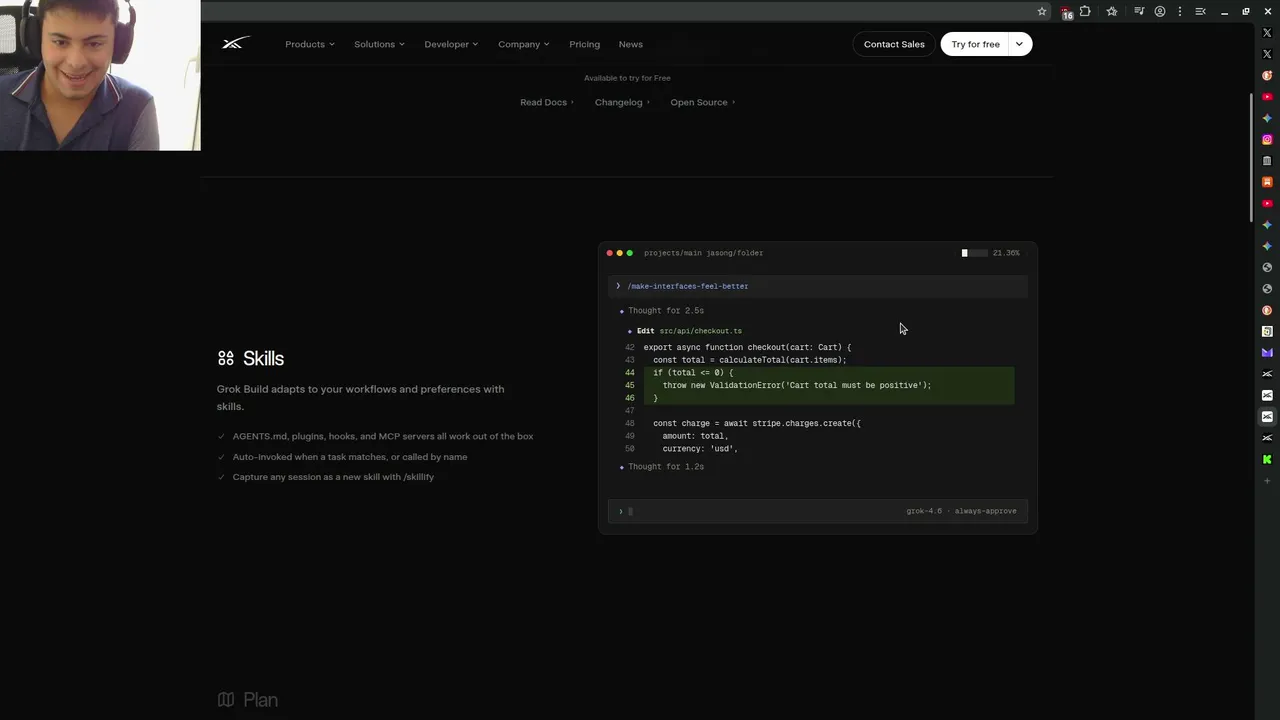
Task: Click the "AGENTS.md, plugins, hooks" bullet
Action: coord(383,436)
